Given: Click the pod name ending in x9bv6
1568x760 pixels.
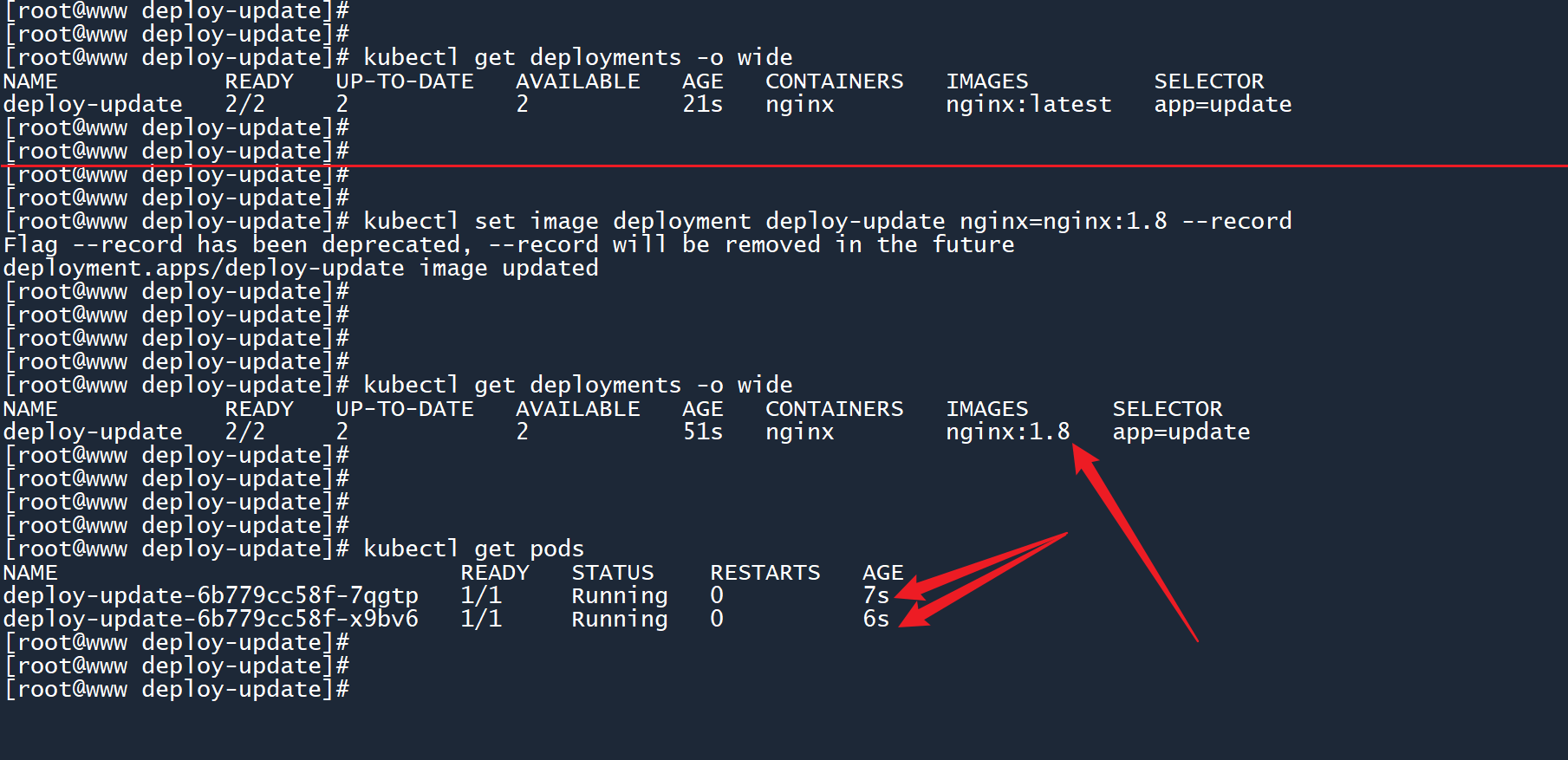Looking at the screenshot, I should tap(211, 620).
